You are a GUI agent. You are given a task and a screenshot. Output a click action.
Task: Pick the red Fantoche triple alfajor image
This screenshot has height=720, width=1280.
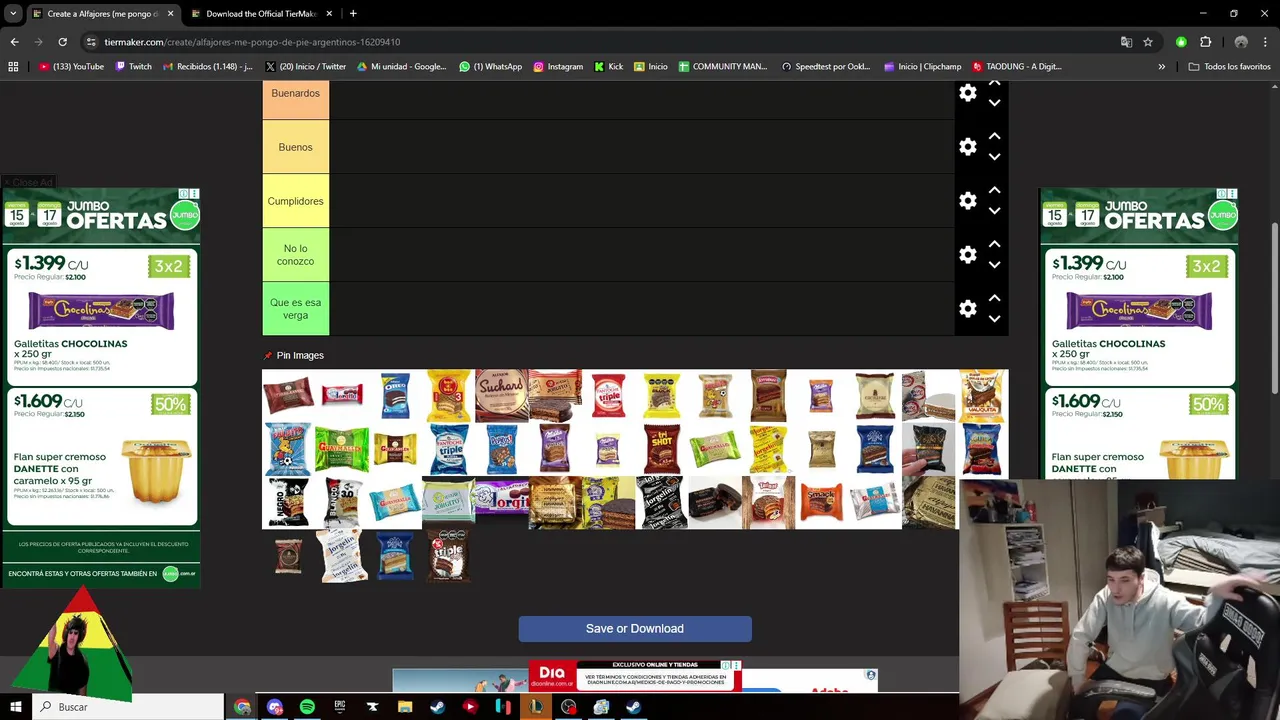pos(608,396)
